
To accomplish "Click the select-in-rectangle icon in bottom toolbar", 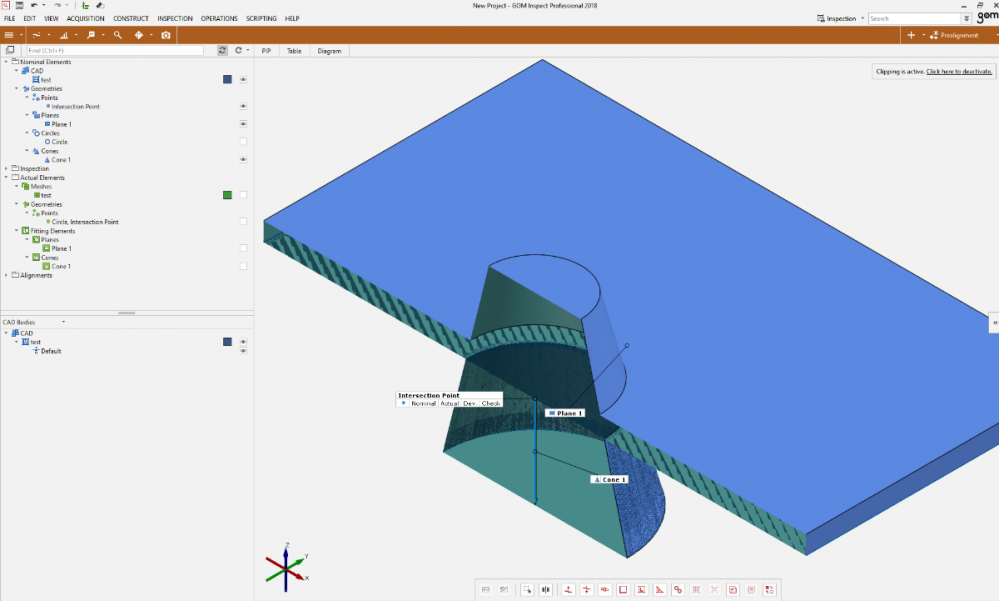I will (x=527, y=590).
